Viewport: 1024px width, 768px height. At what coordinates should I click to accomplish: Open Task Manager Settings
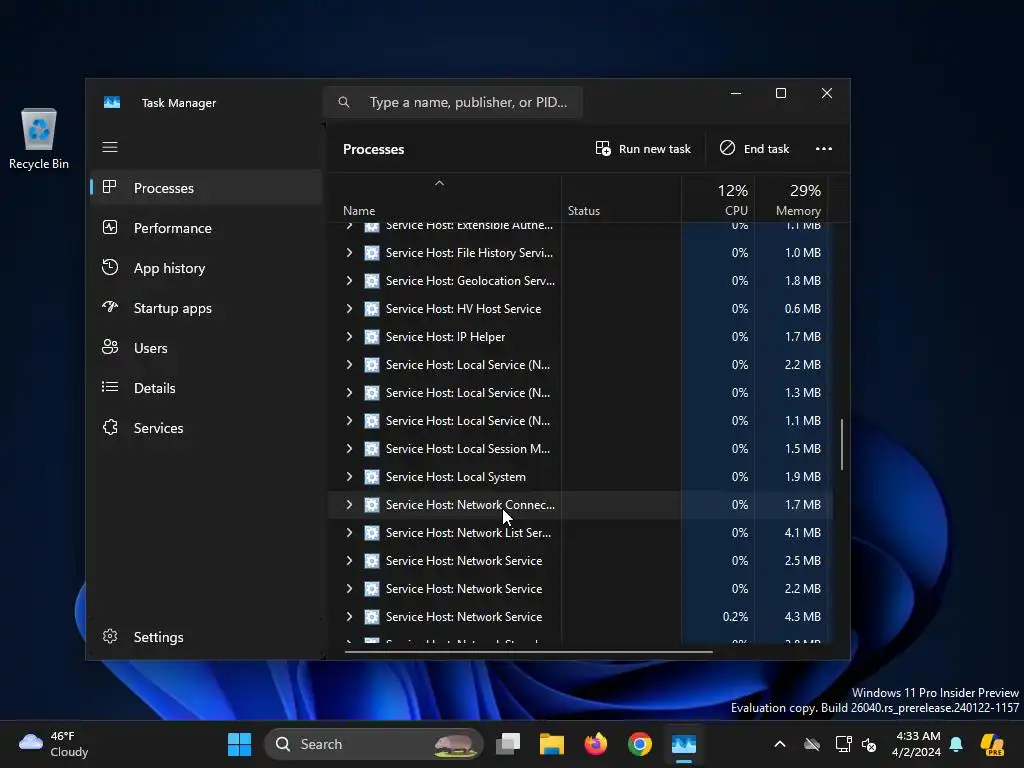206,637
